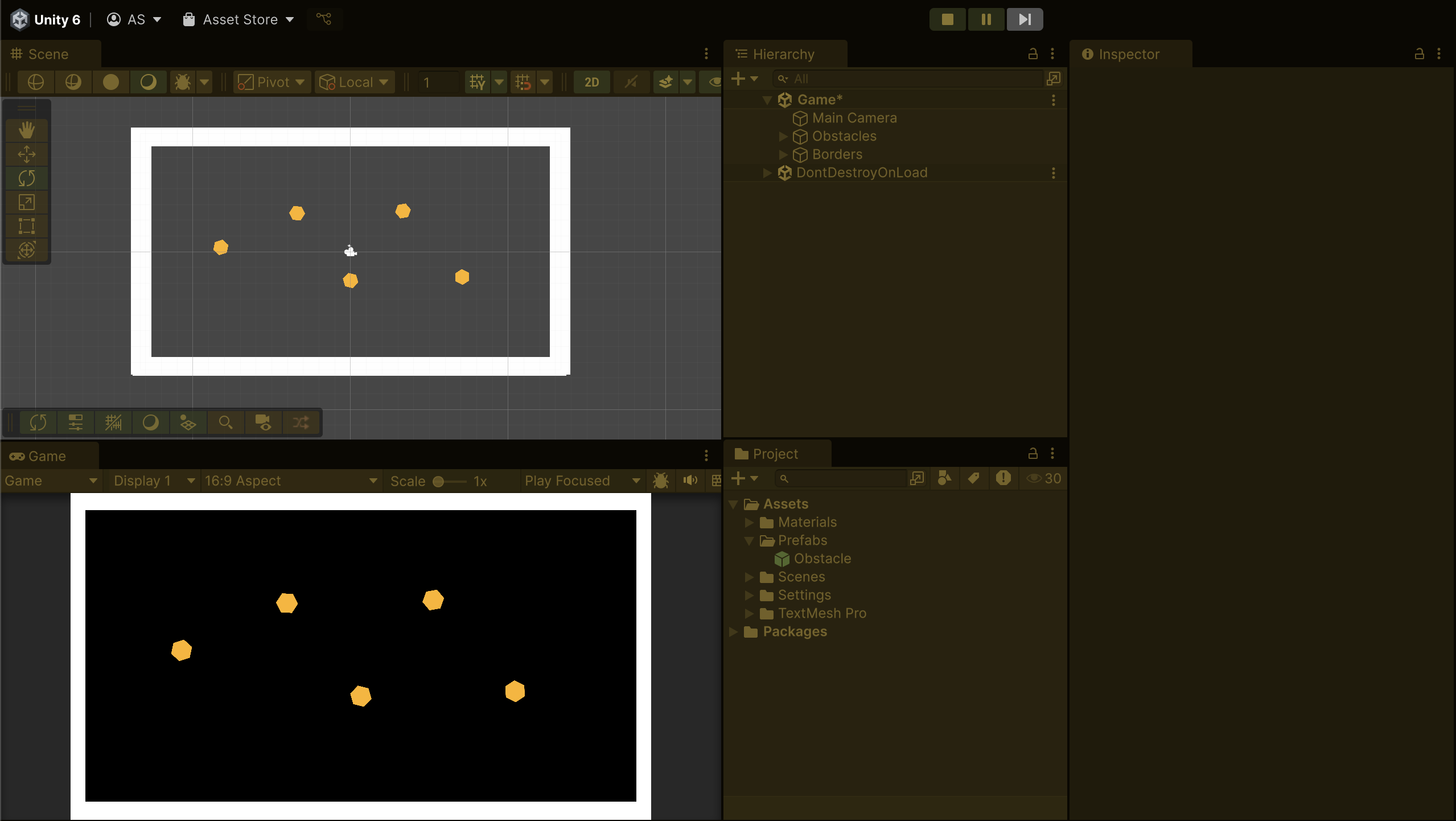Open the Asset Store menu
Image resolution: width=1456 pixels, height=821 pixels.
(239, 20)
